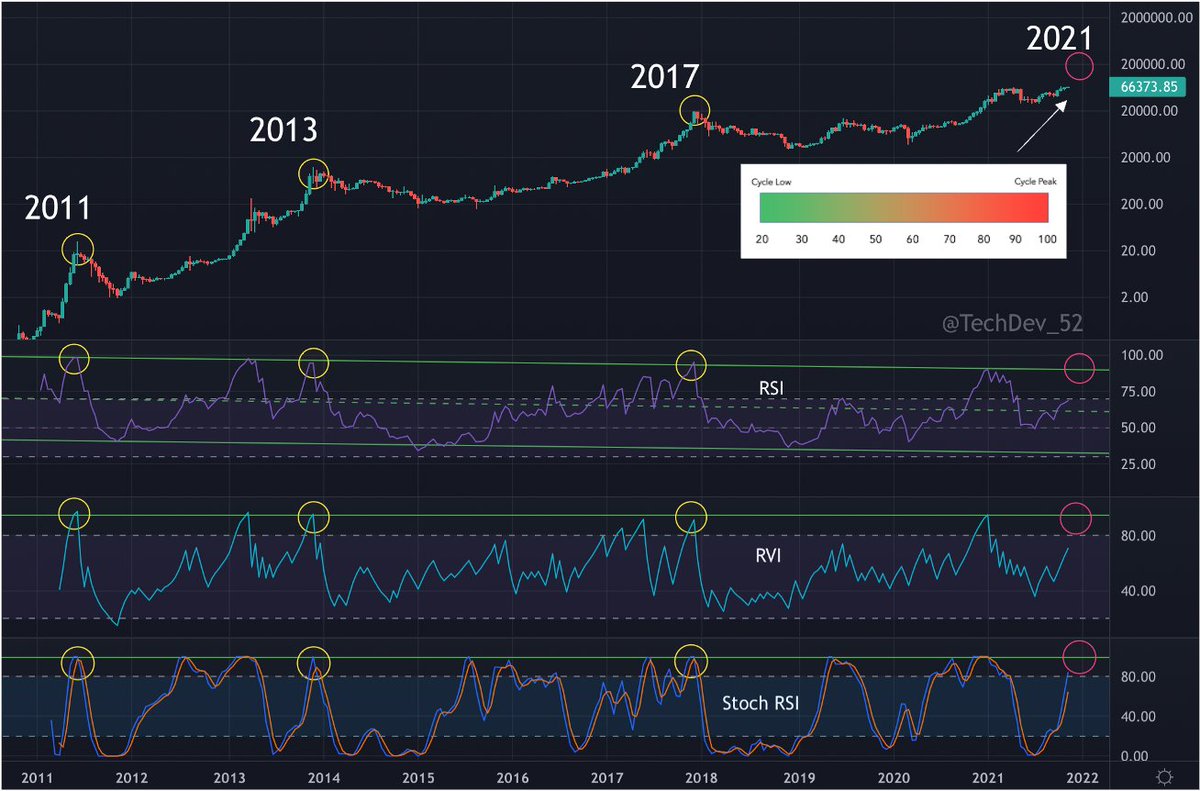The width and height of the screenshot is (1200, 791).
Task: Open the chart settings gear icon
Action: (1163, 775)
